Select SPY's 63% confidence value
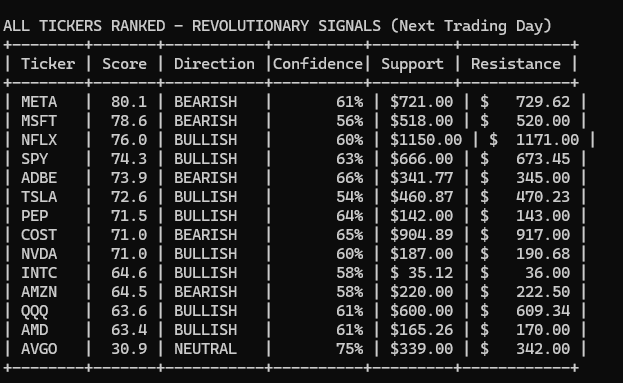 click(349, 159)
